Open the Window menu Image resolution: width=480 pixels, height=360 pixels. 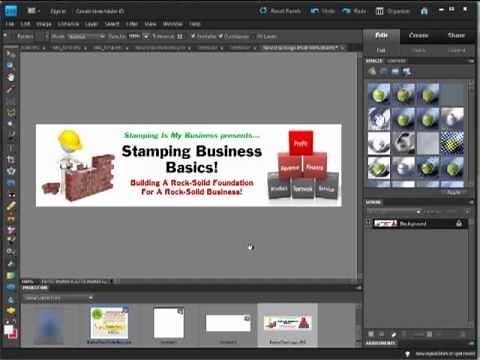click(x=172, y=24)
